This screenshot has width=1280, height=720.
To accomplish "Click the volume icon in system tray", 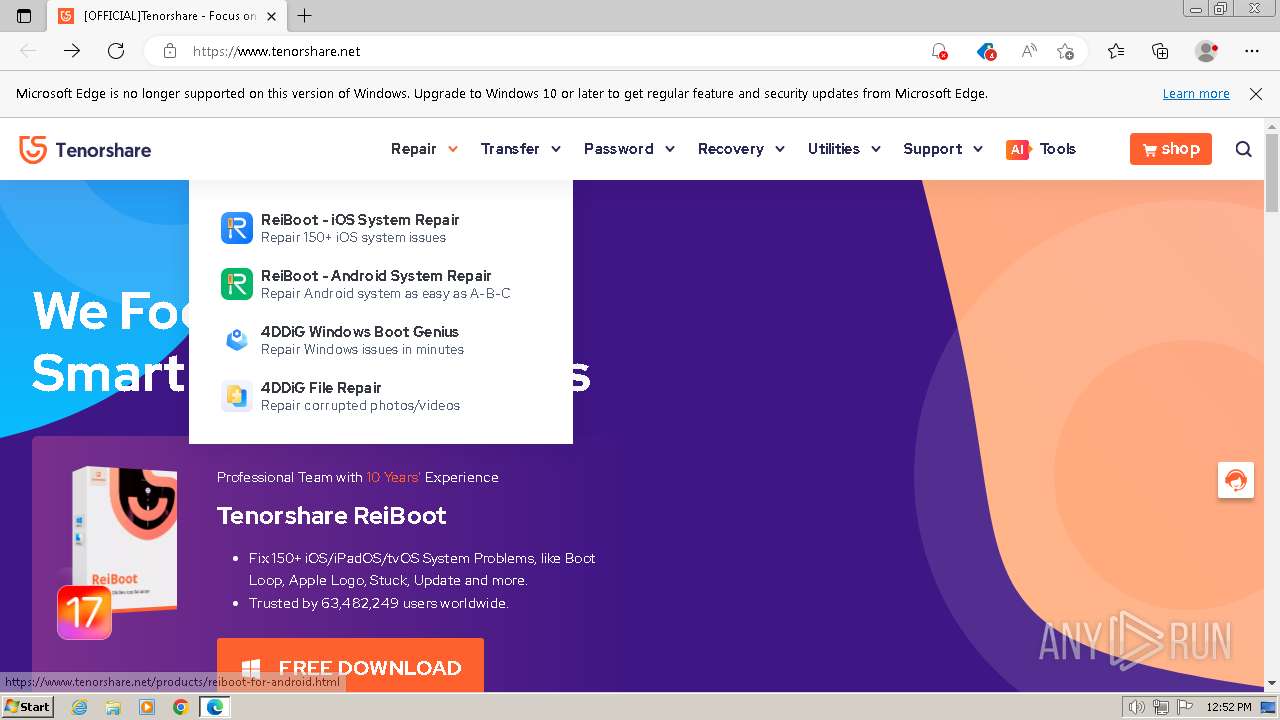I will click(1136, 707).
